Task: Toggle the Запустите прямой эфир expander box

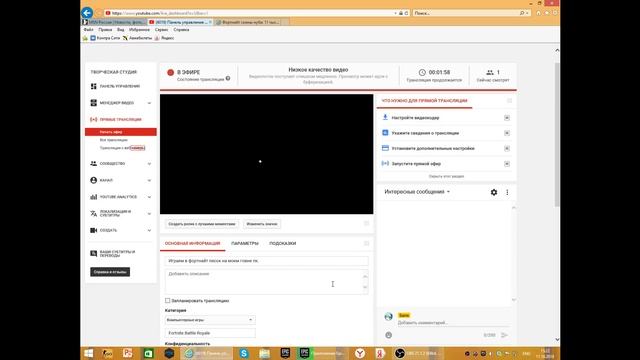Action: coord(507,164)
